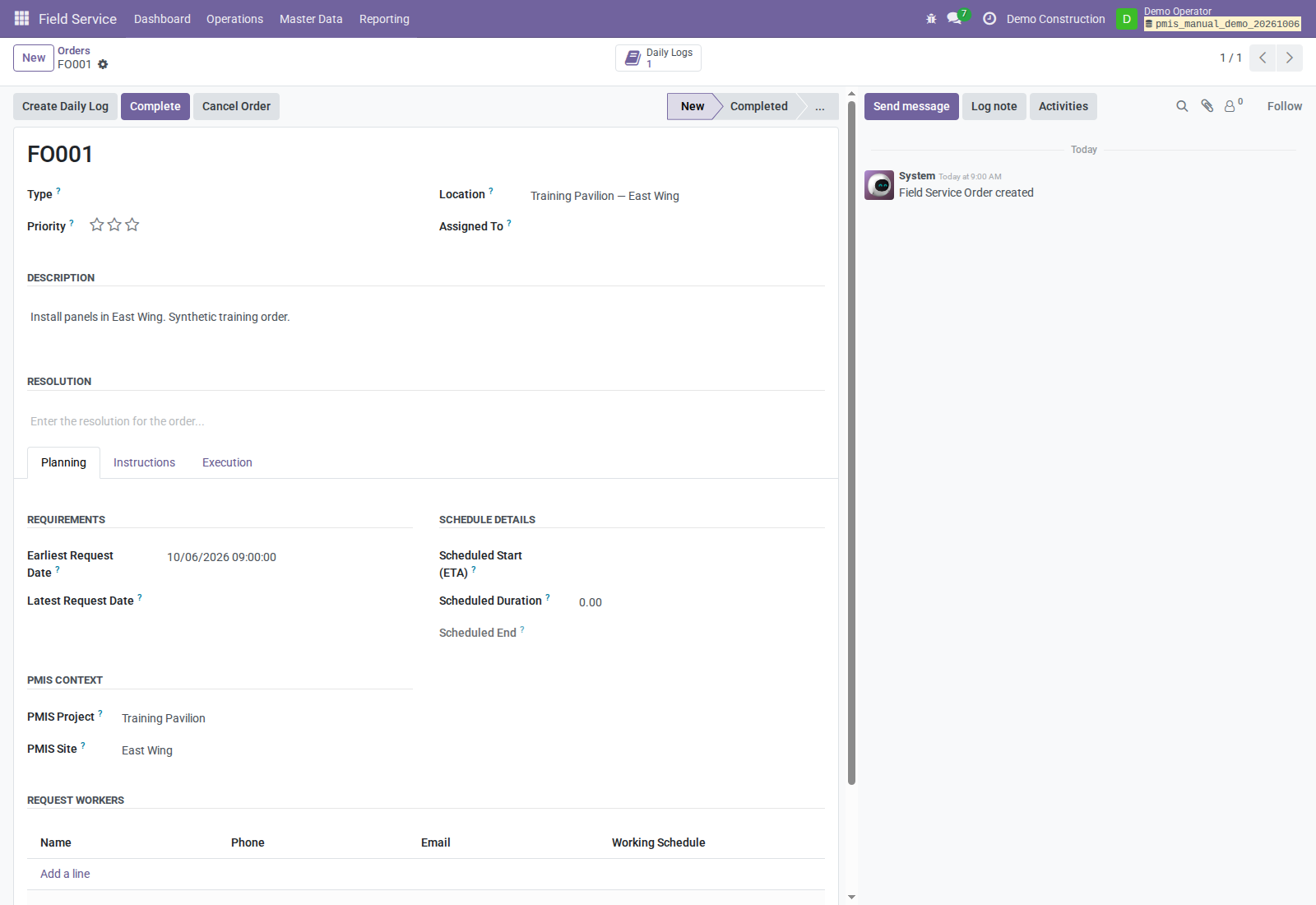
Task: Go back to Orders breadcrumb
Action: click(x=74, y=50)
